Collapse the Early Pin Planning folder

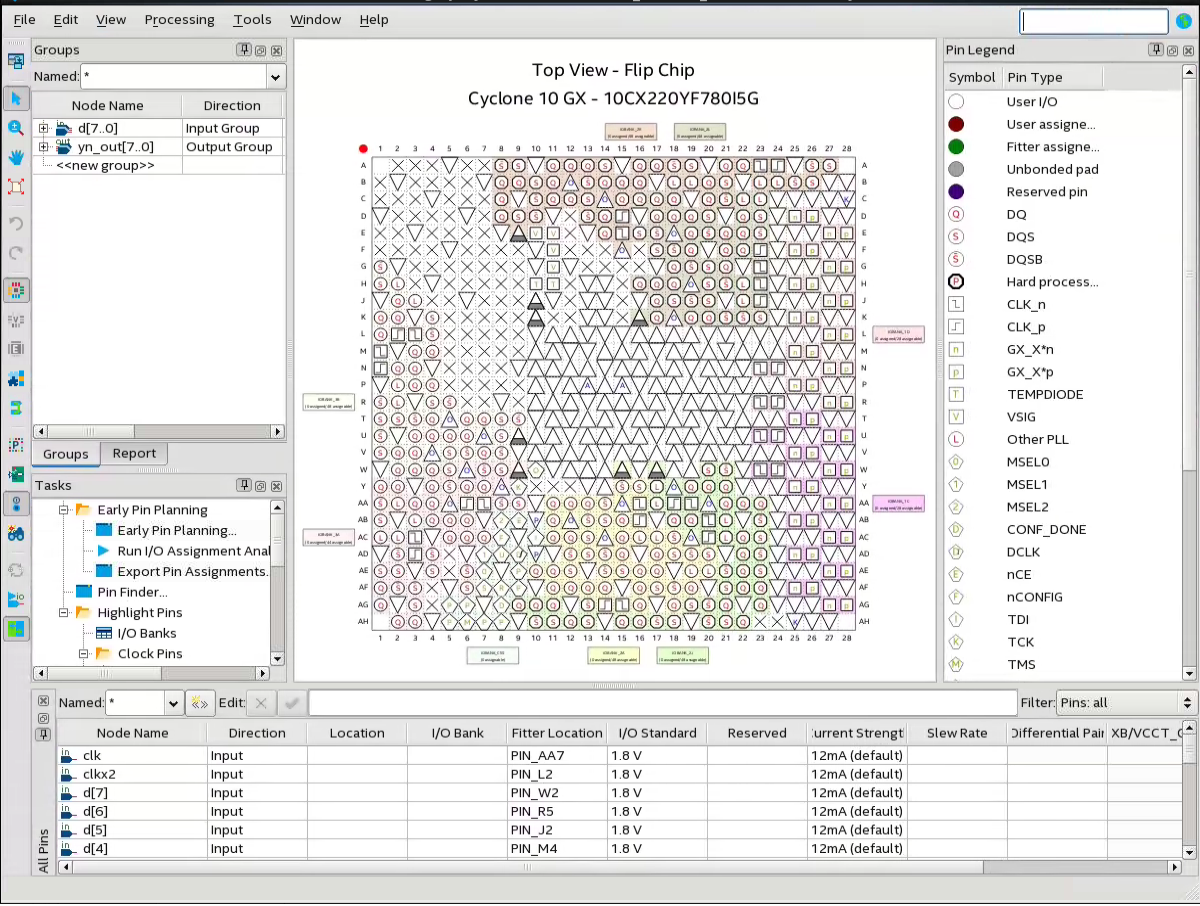pos(64,510)
